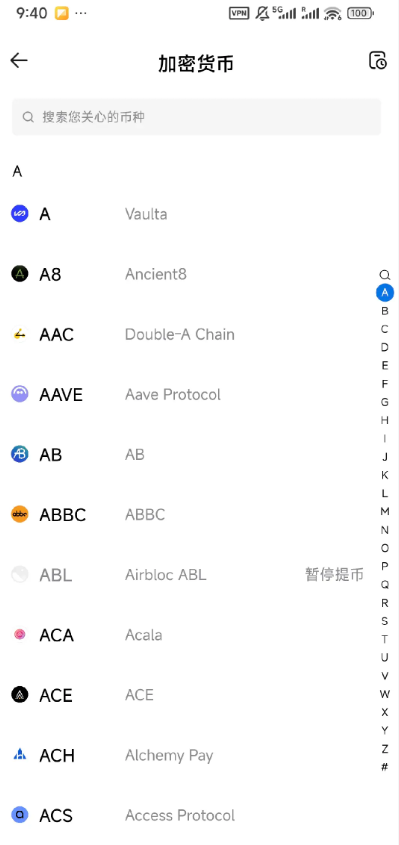Screen dimensions: 399x845
Task: Jump to letter S in index
Action: (x=384, y=621)
